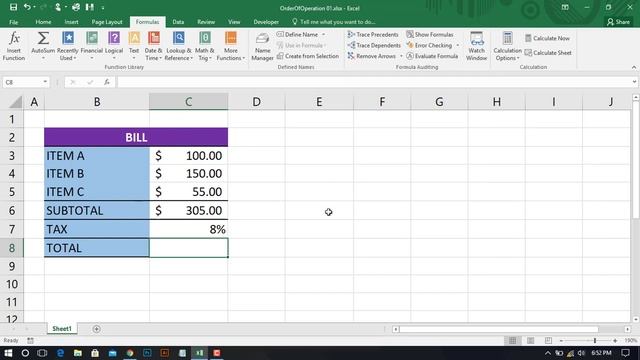Open Calculation Options dropdown
Viewport: 640px width, 360px height.
pos(507,46)
